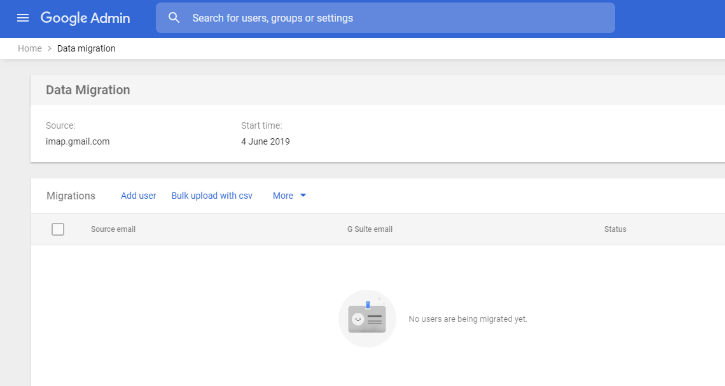Click the No users are being migrated text

coord(468,319)
